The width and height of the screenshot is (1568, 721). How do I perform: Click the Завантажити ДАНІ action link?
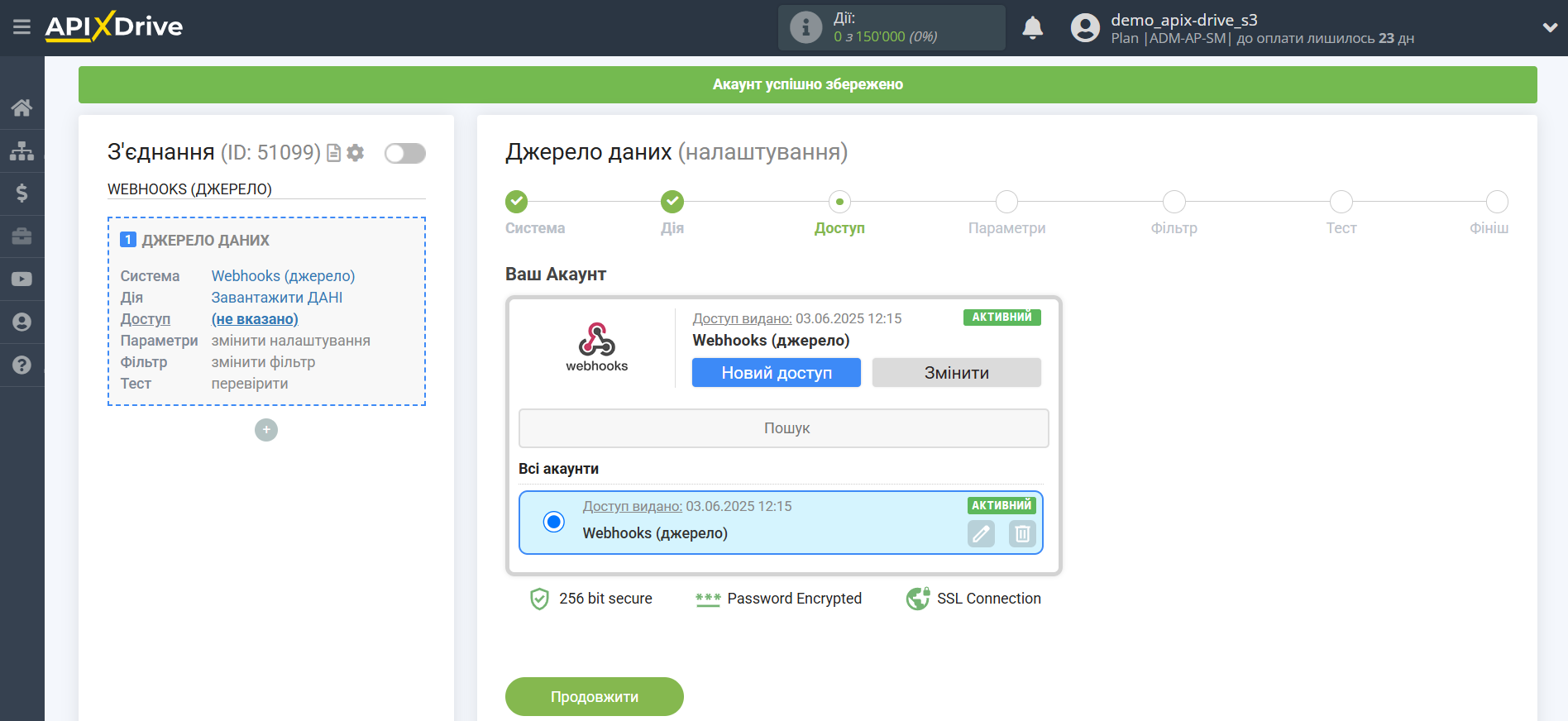tap(277, 298)
